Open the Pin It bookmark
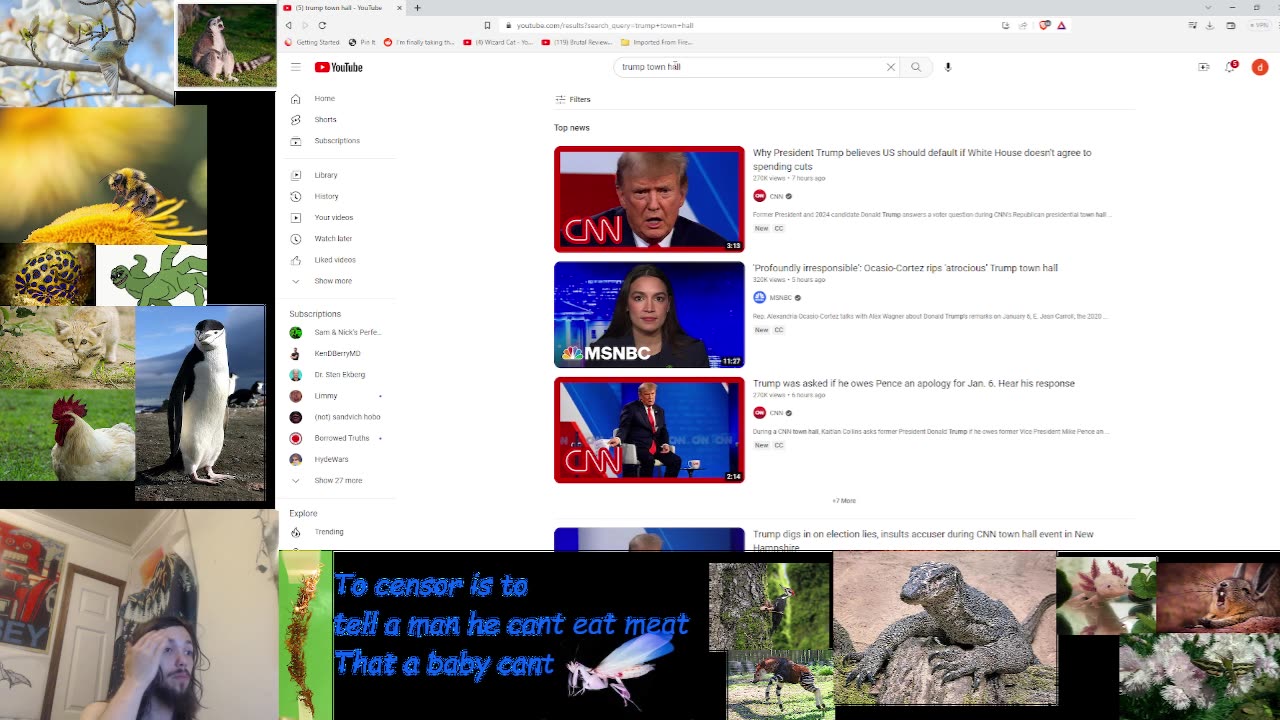The image size is (1280, 720). (x=362, y=42)
